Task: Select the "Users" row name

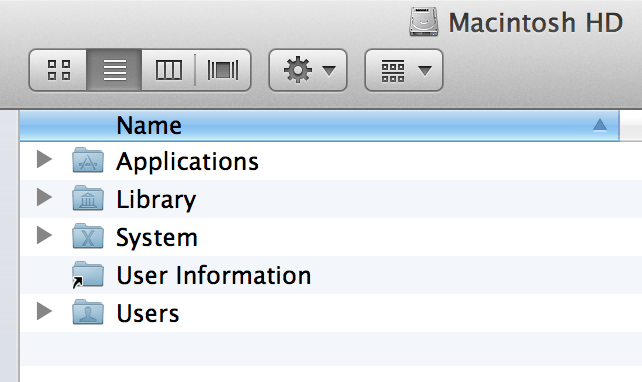Action: (x=148, y=314)
